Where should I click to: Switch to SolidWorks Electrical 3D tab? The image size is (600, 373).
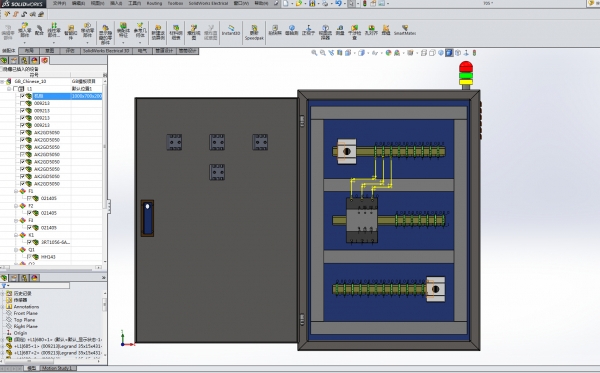coord(106,50)
